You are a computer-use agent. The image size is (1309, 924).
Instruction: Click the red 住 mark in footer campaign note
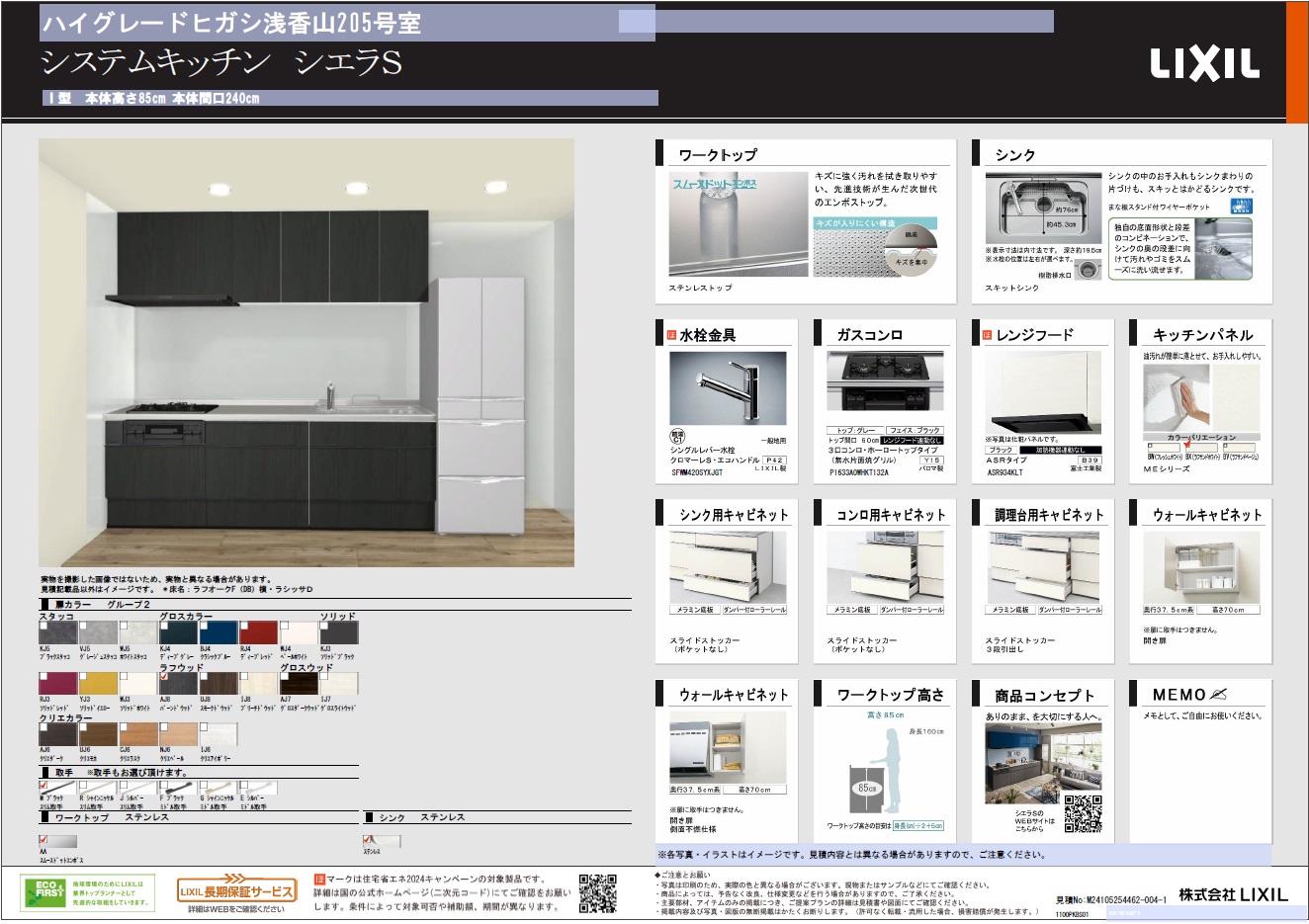(x=319, y=879)
